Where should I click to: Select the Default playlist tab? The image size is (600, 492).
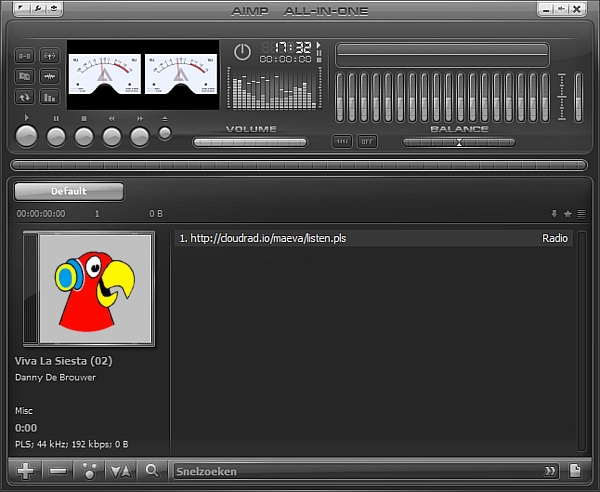pyautogui.click(x=69, y=191)
